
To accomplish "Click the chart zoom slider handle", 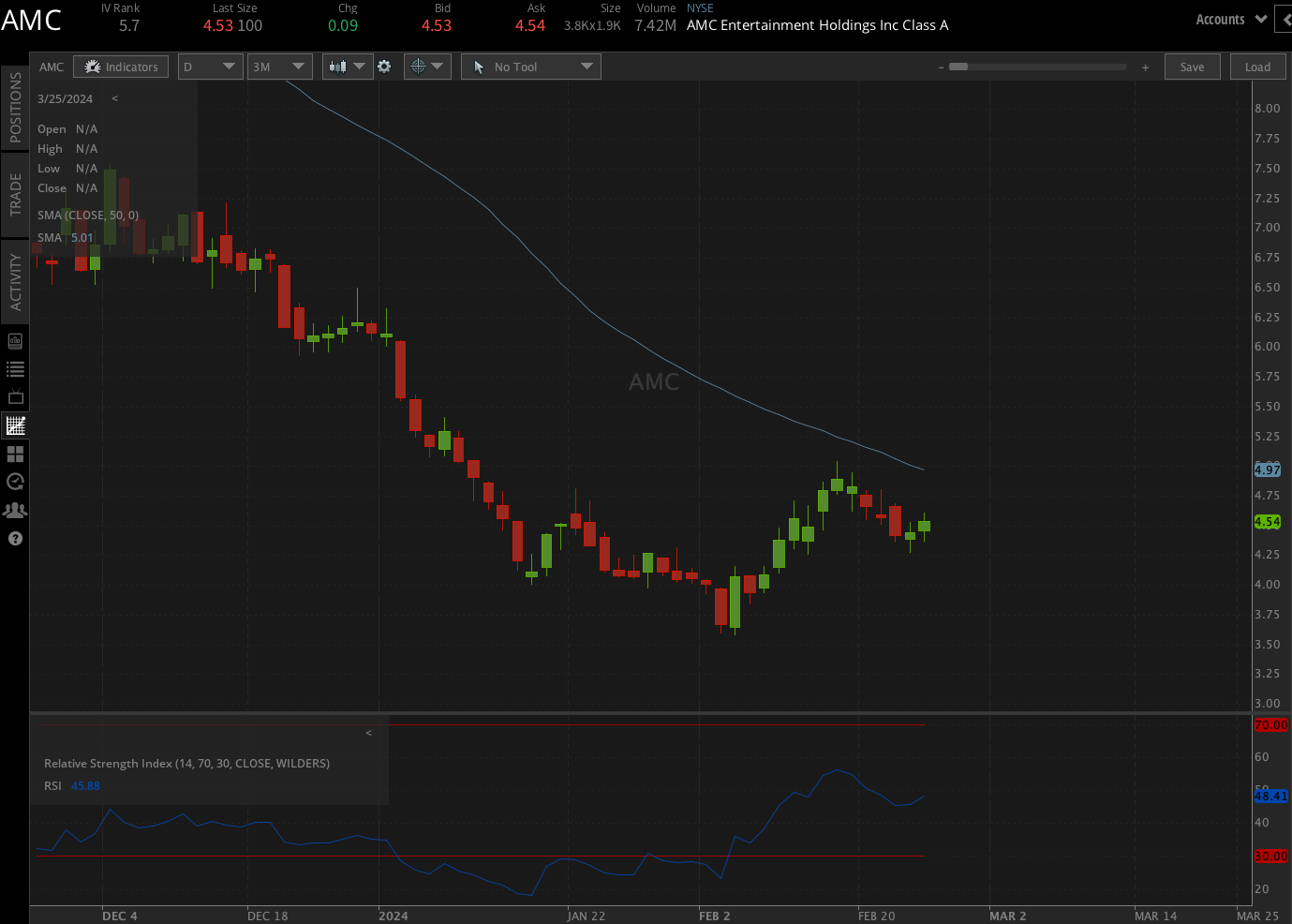I will coord(958,67).
